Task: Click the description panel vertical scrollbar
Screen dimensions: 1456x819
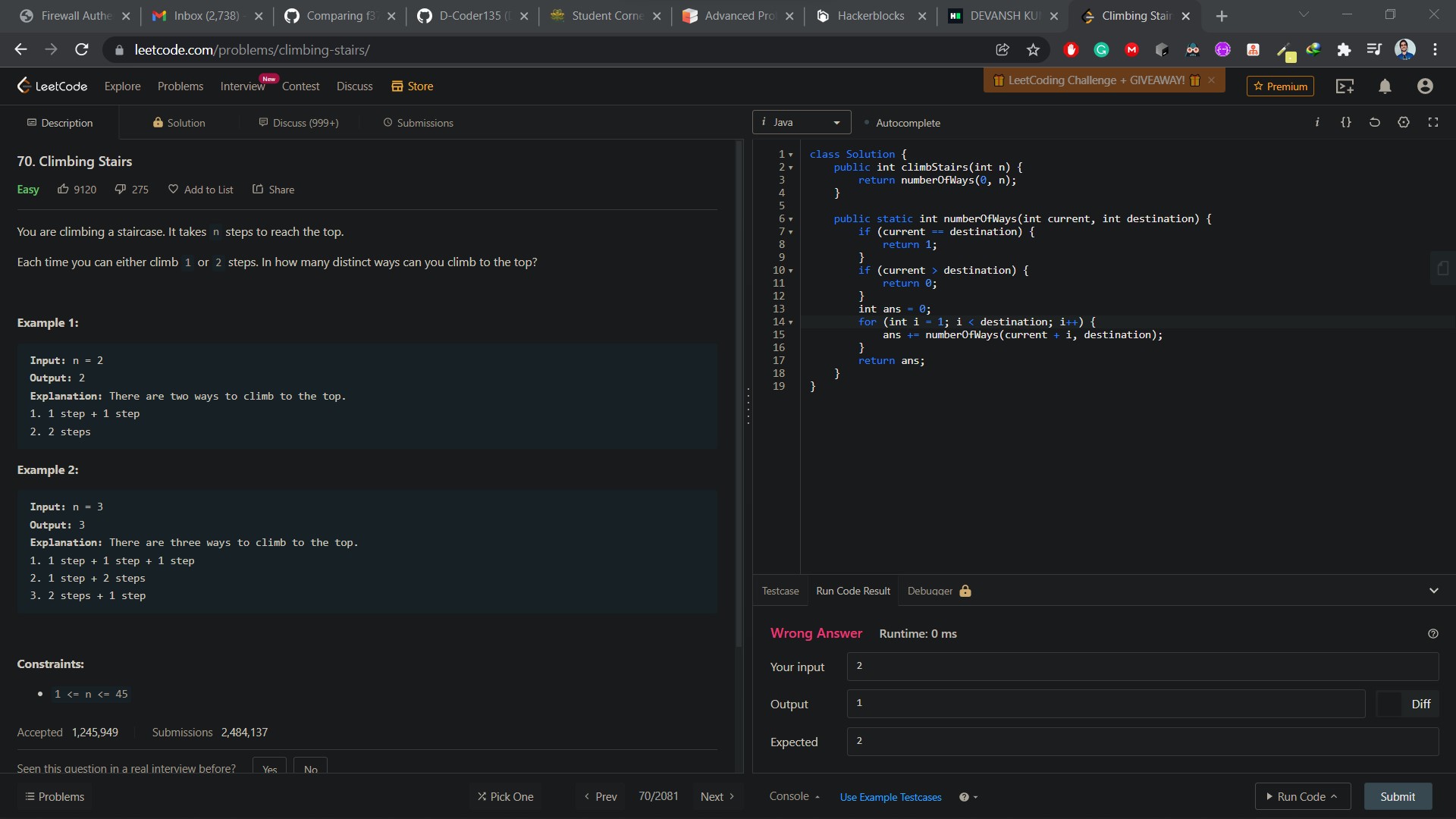Action: pos(739,394)
